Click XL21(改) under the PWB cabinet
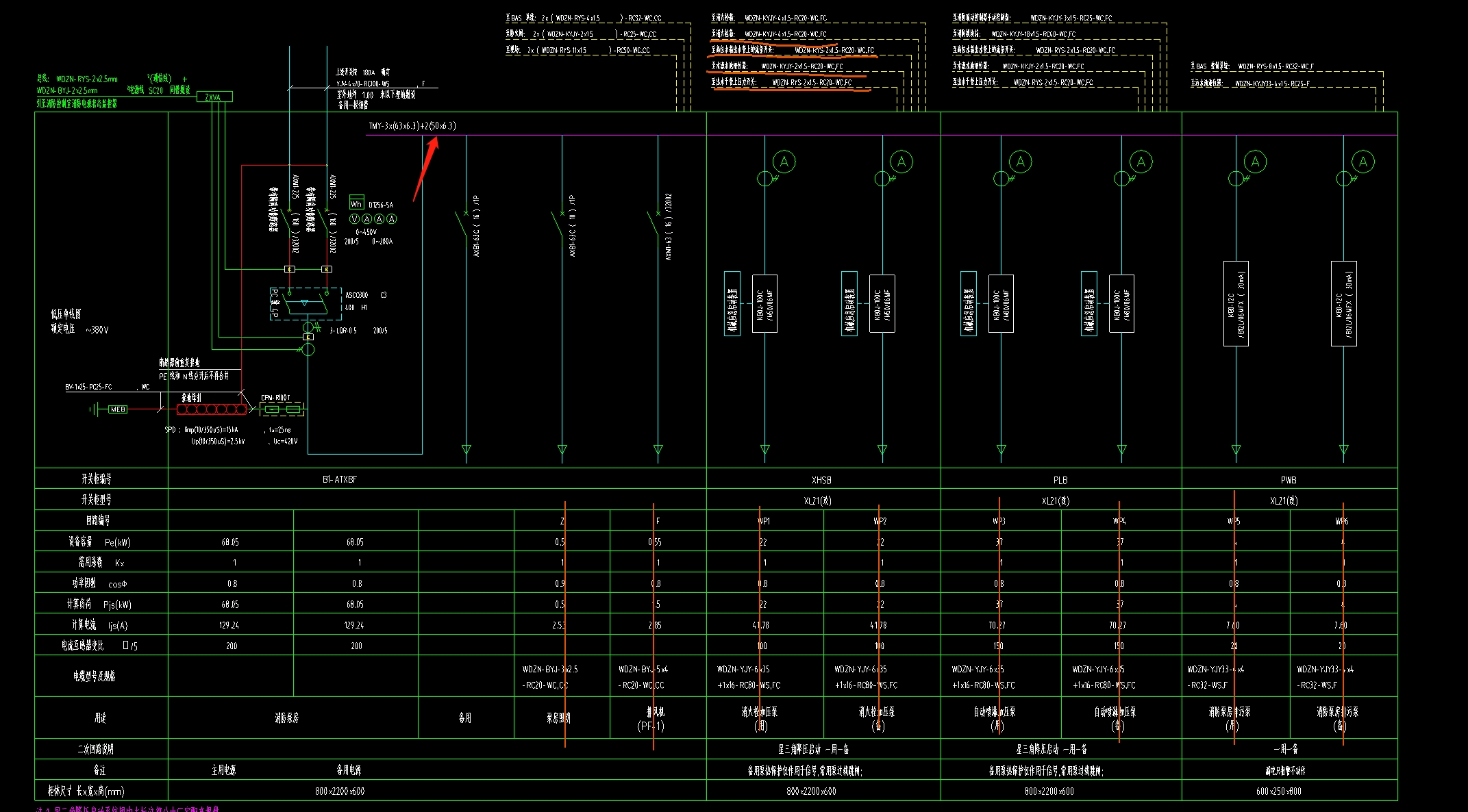This screenshot has height=812, width=1468. pos(1284,500)
